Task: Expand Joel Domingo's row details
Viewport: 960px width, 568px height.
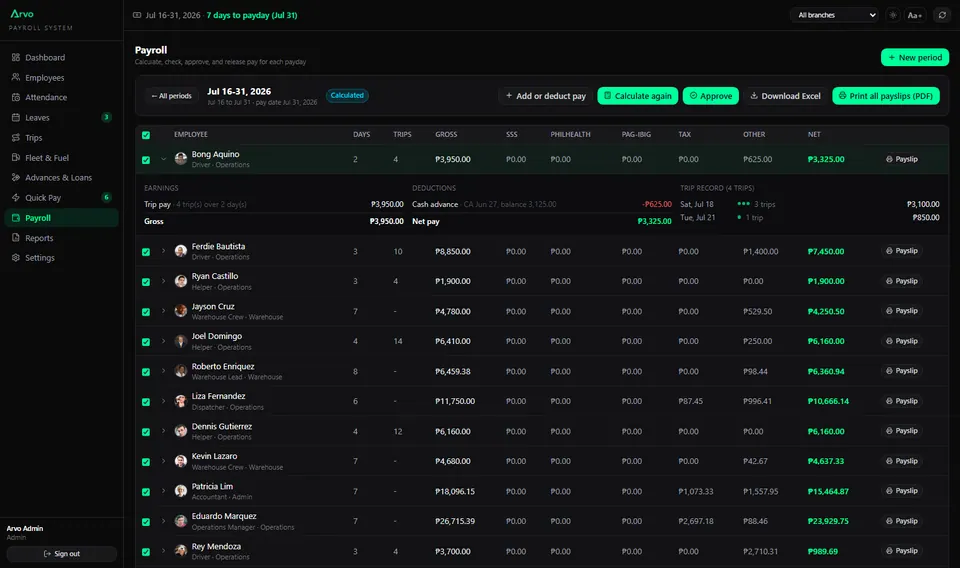Action: pos(163,341)
